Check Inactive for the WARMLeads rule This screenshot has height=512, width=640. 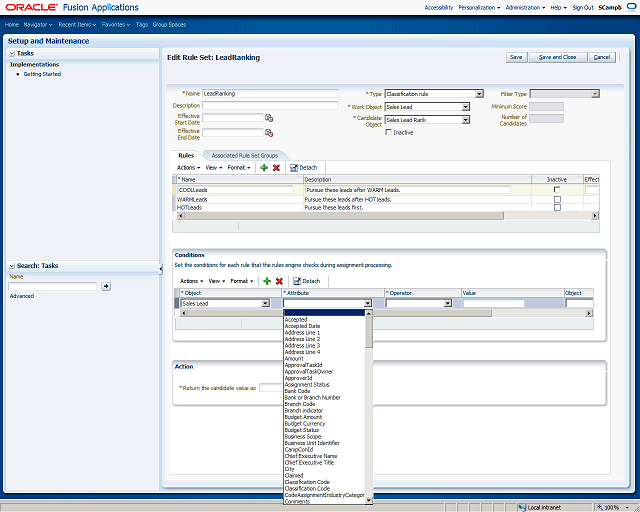pos(557,199)
